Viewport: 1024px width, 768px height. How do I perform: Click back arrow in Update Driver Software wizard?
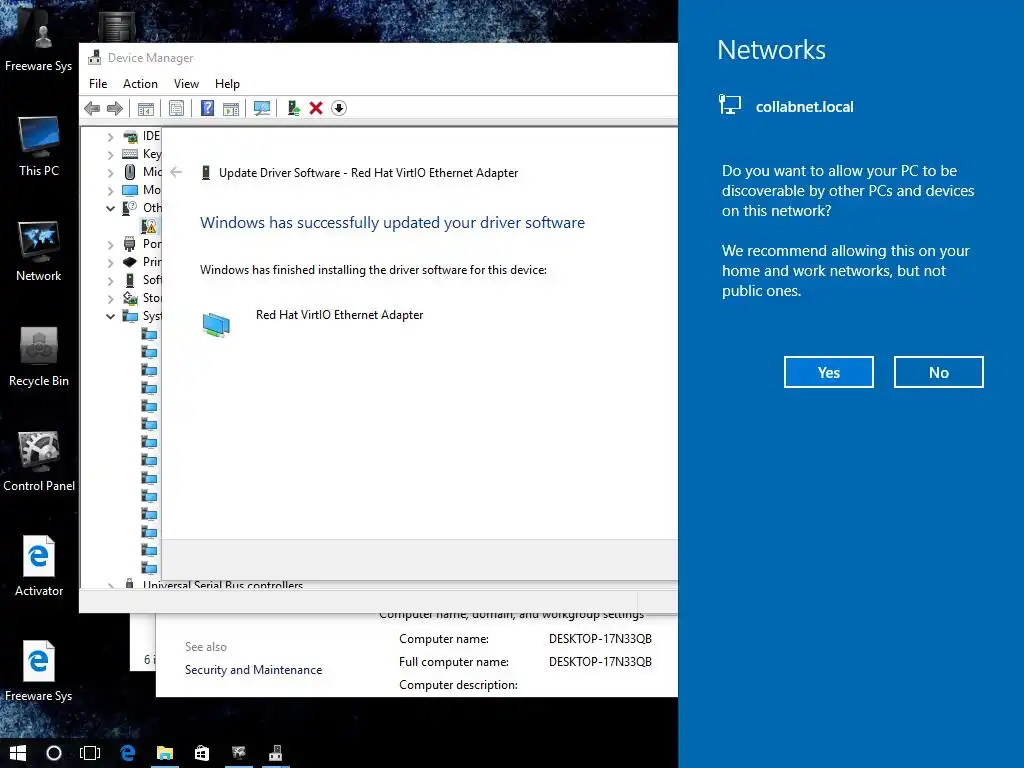[x=176, y=172]
